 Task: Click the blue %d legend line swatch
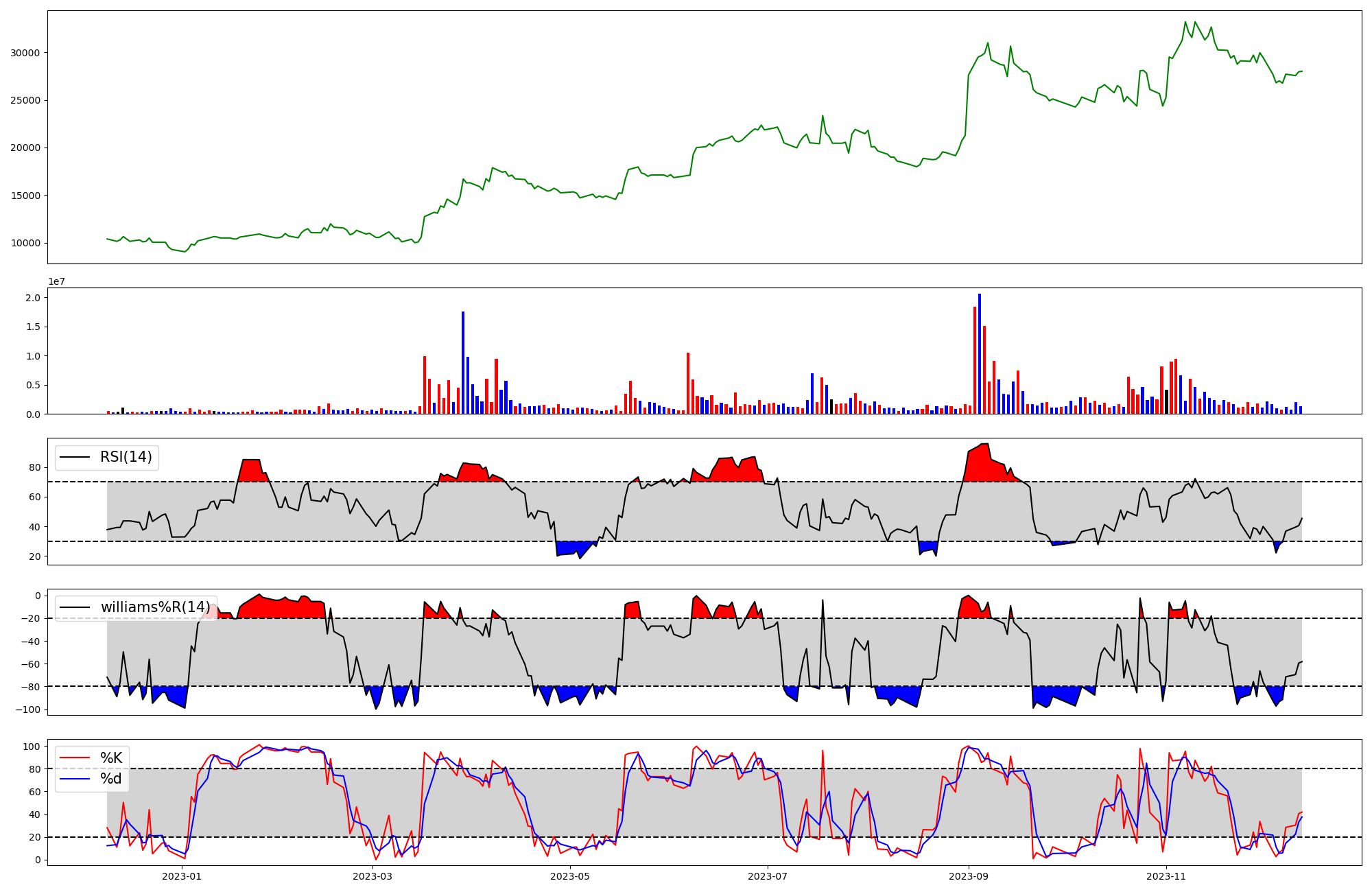coord(75,779)
